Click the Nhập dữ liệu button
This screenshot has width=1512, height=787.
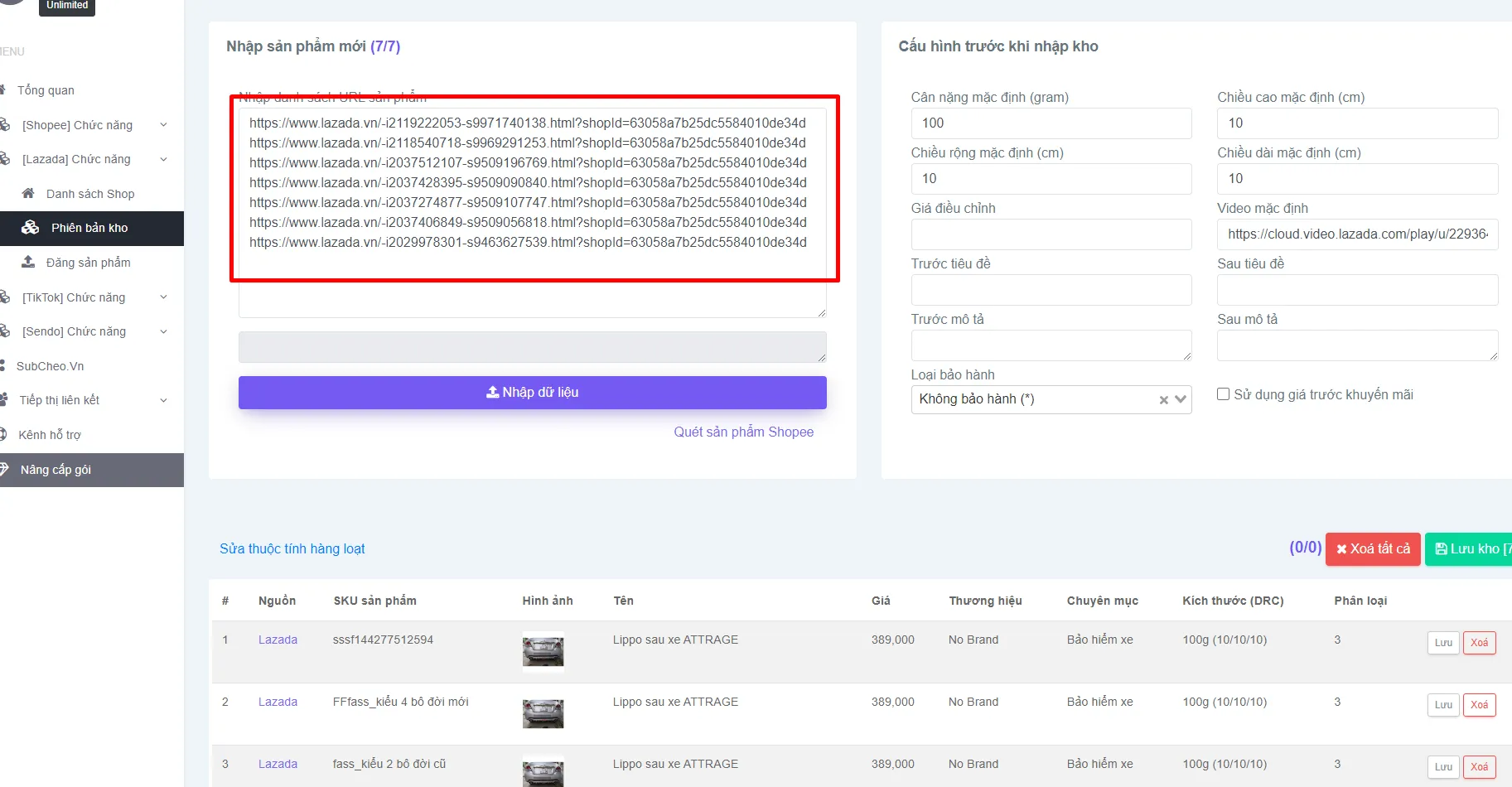tap(533, 393)
